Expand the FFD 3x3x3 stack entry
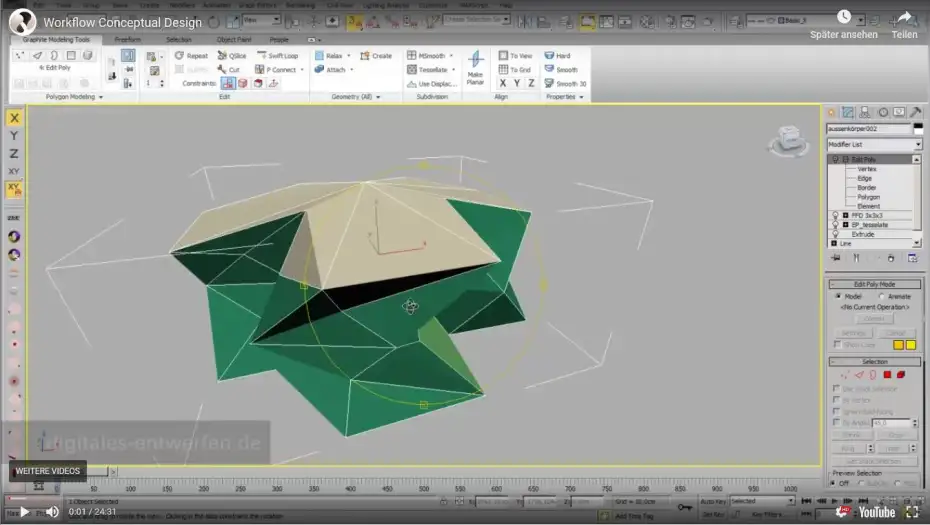Viewport: 930px width, 525px height. tap(845, 215)
